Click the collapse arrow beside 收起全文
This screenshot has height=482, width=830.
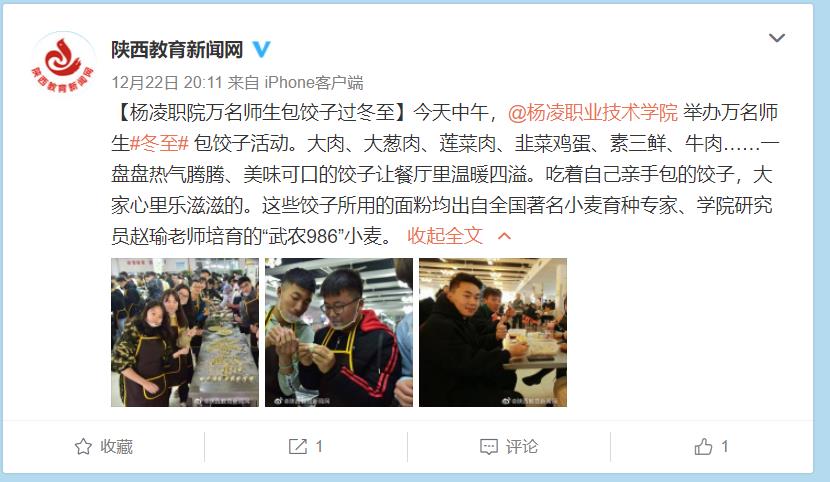[x=504, y=236]
